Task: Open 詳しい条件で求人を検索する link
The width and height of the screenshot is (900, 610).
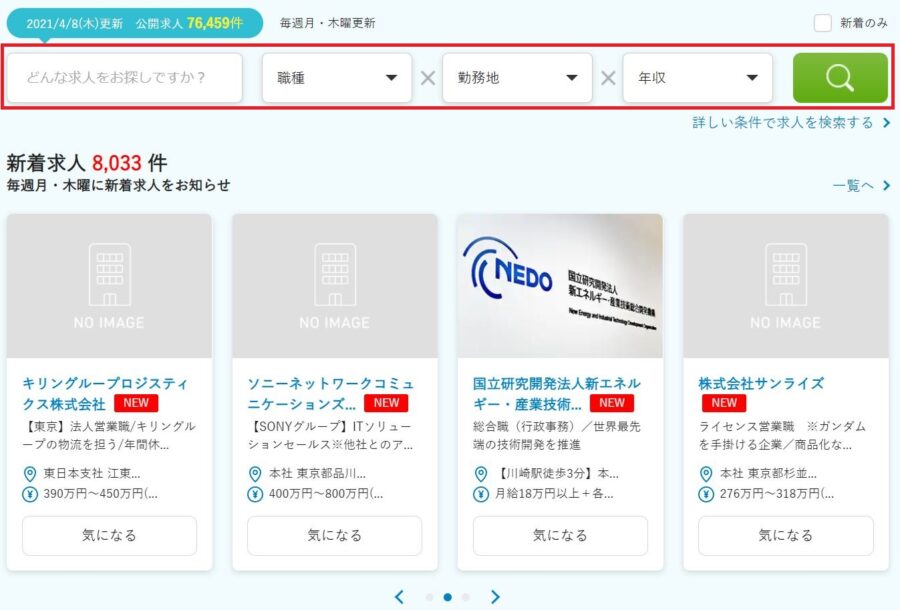Action: pyautogui.click(x=783, y=123)
